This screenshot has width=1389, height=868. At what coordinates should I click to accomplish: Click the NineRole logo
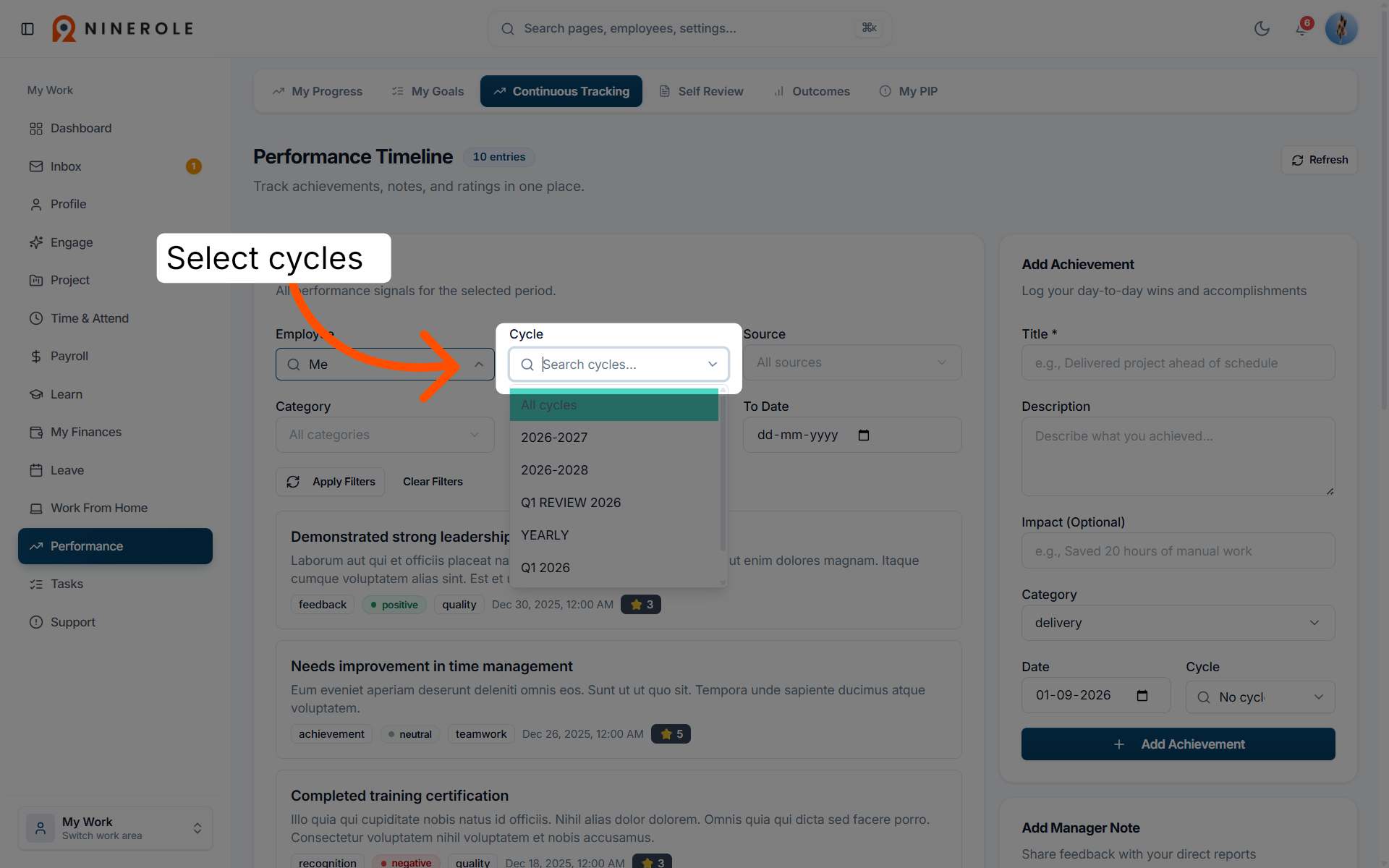pos(123,29)
